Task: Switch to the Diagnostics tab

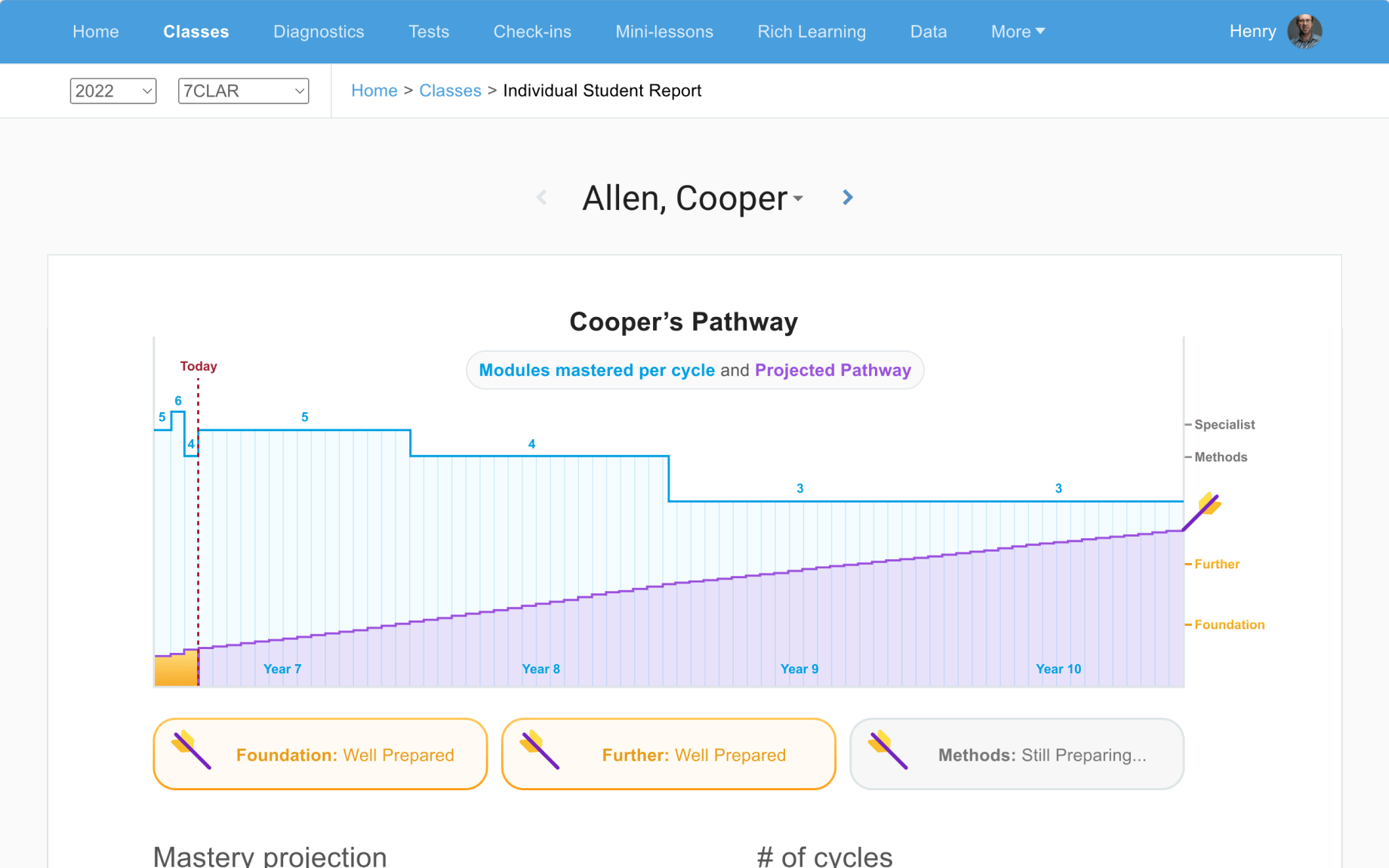Action: [319, 32]
